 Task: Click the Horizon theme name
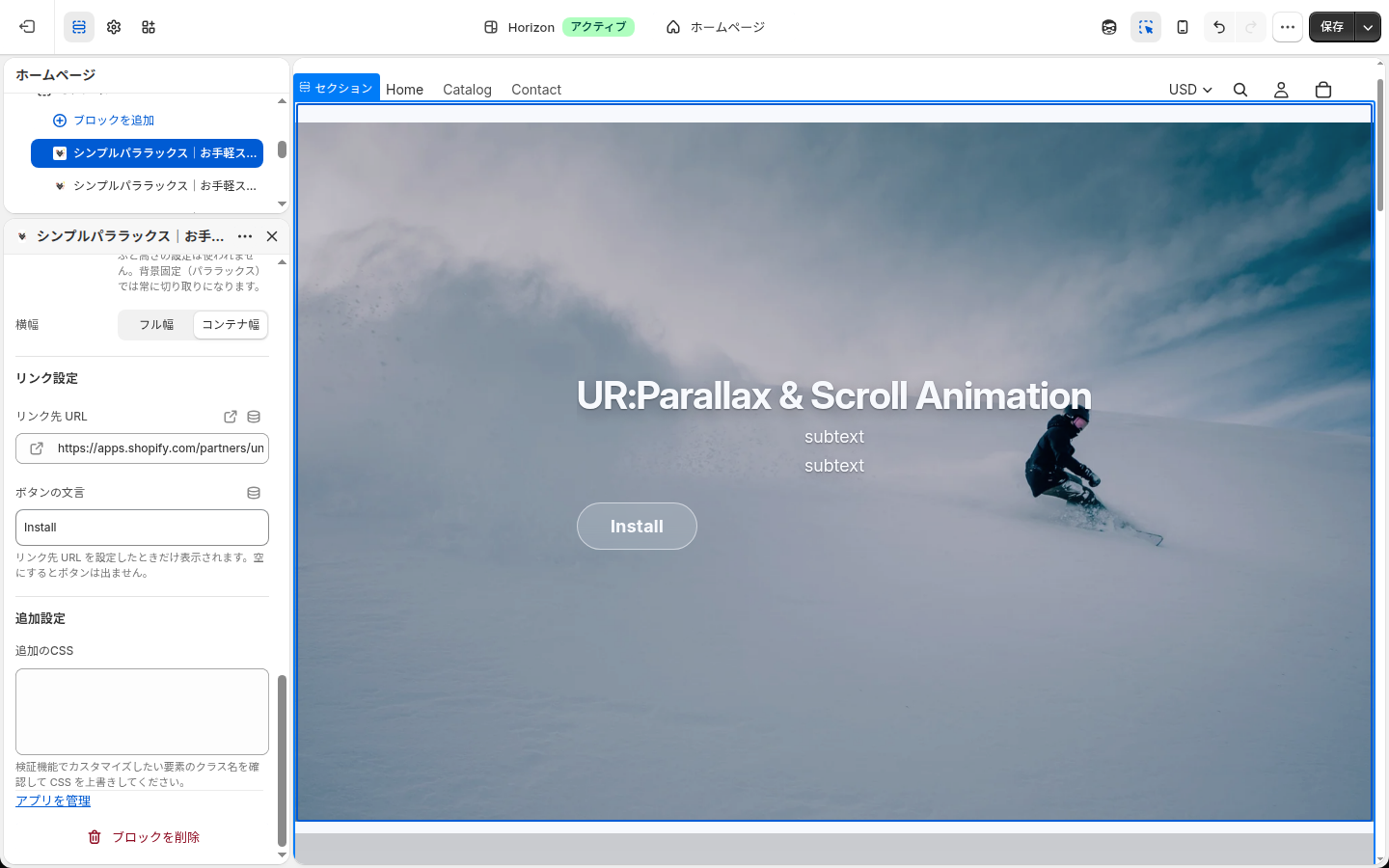point(531,27)
